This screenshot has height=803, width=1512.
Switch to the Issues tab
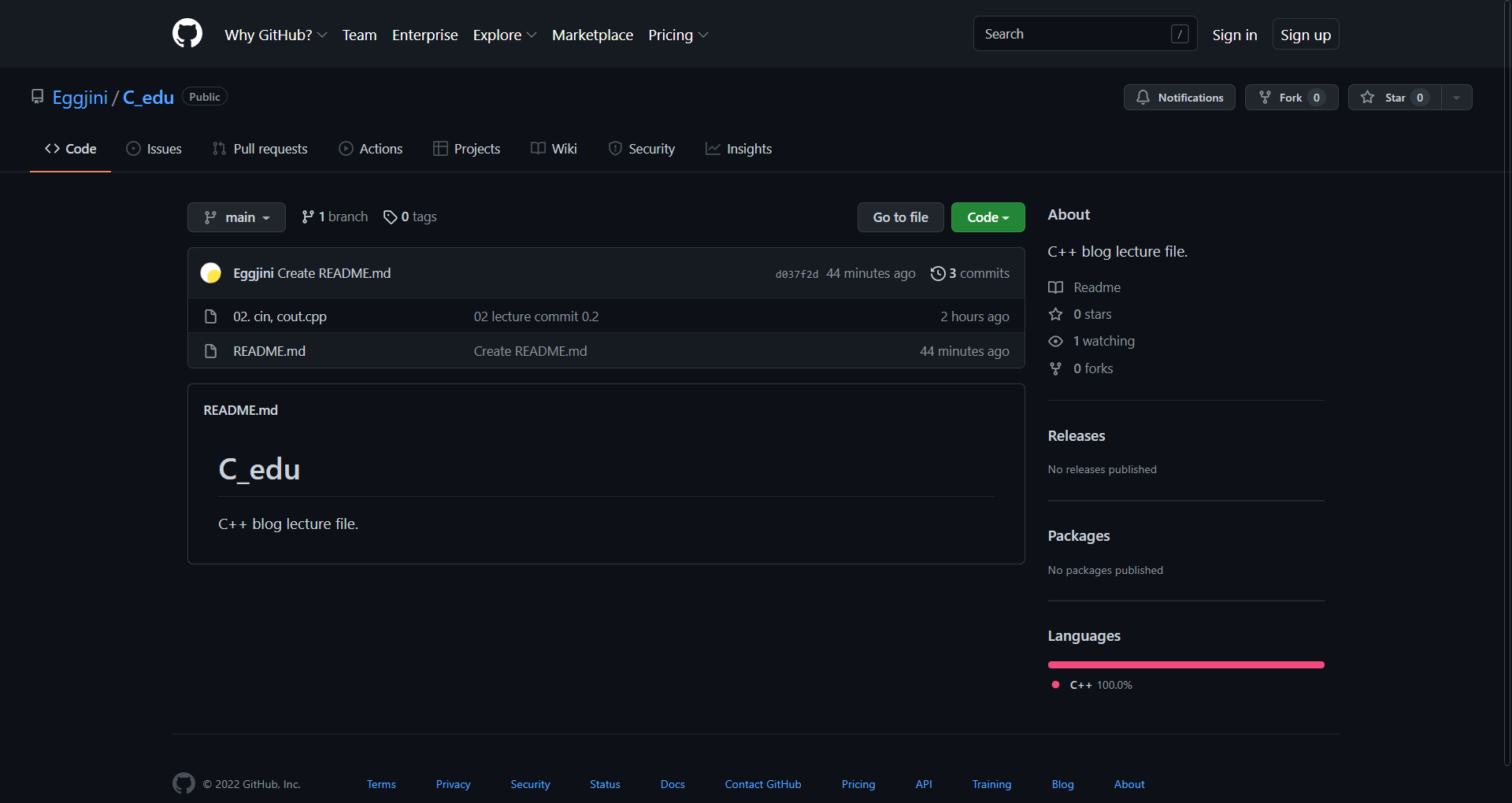154,149
